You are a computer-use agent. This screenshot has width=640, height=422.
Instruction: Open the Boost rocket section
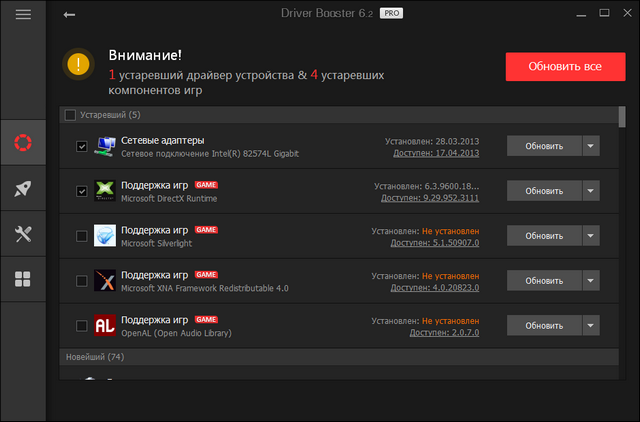pyautogui.click(x=23, y=188)
